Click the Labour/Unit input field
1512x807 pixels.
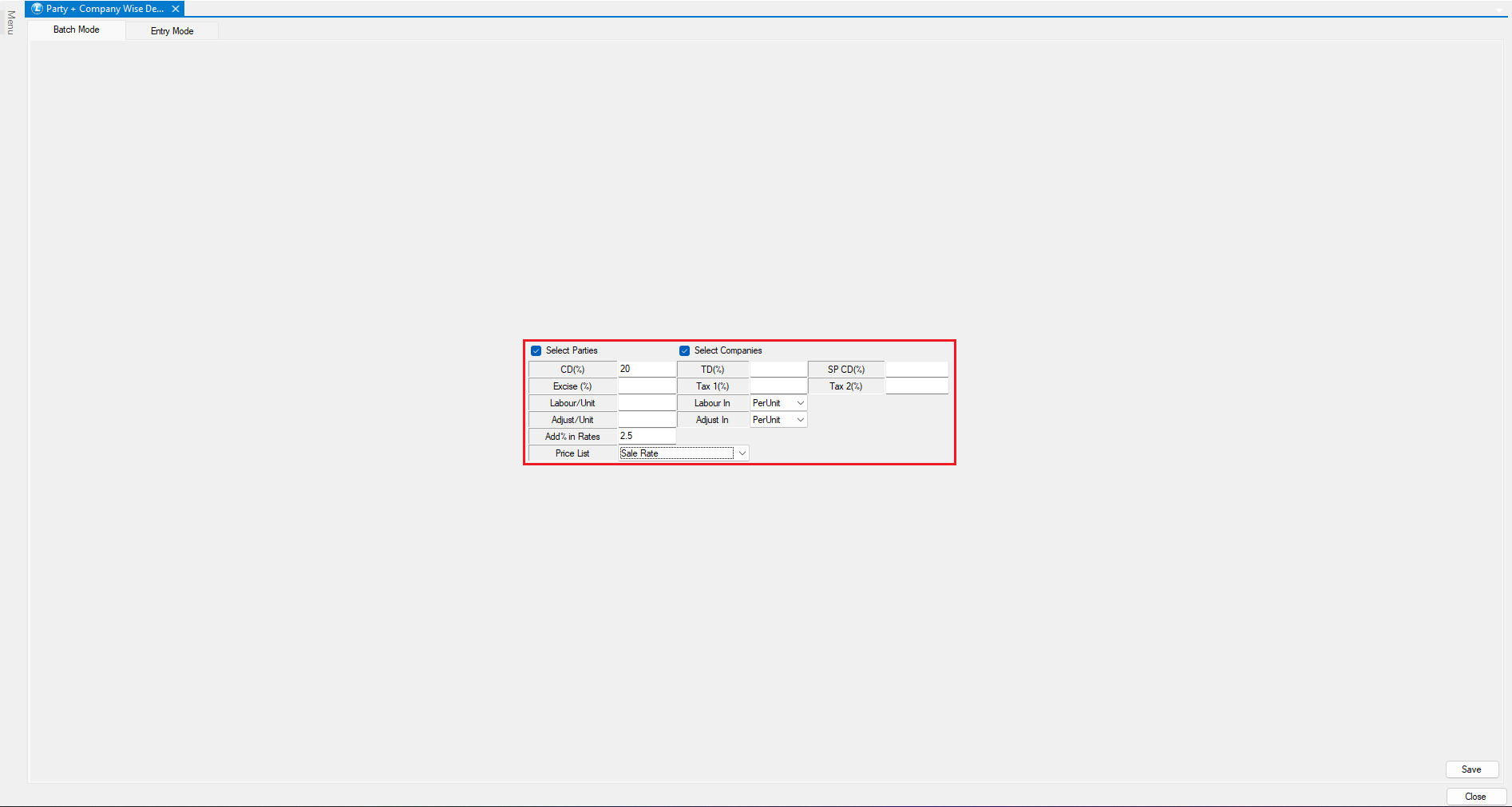click(x=647, y=403)
